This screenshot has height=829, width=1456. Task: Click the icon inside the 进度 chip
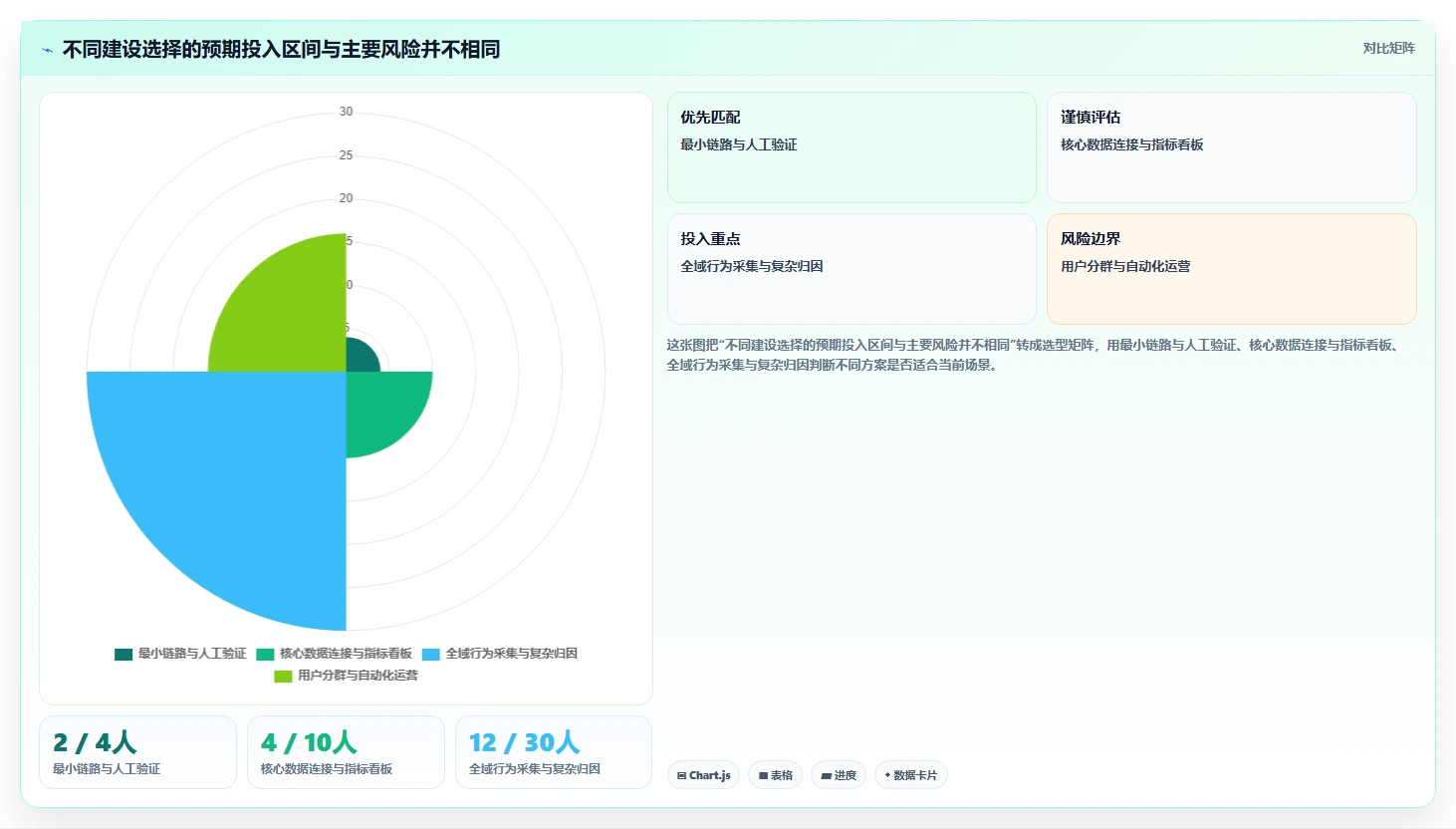tap(827, 775)
